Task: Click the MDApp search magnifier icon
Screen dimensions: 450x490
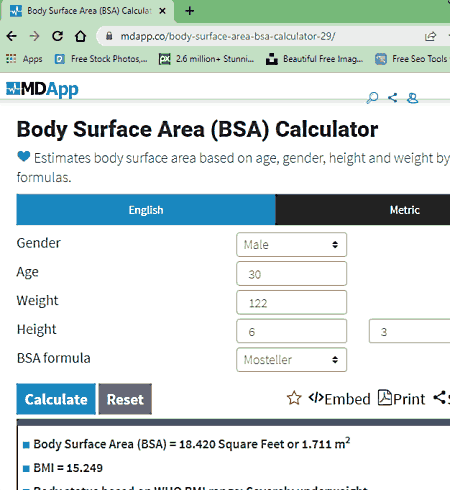Action: pos(372,98)
